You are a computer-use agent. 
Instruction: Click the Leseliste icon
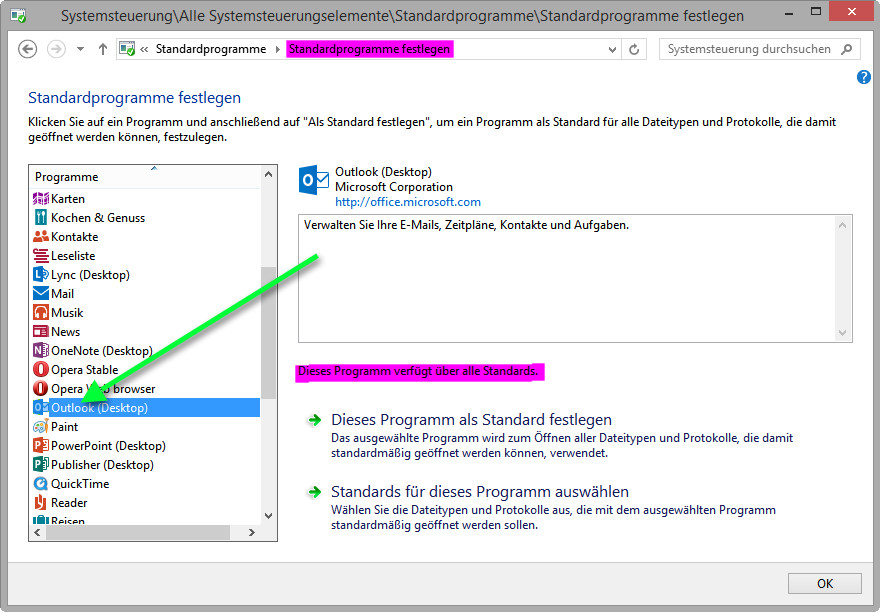(40, 256)
